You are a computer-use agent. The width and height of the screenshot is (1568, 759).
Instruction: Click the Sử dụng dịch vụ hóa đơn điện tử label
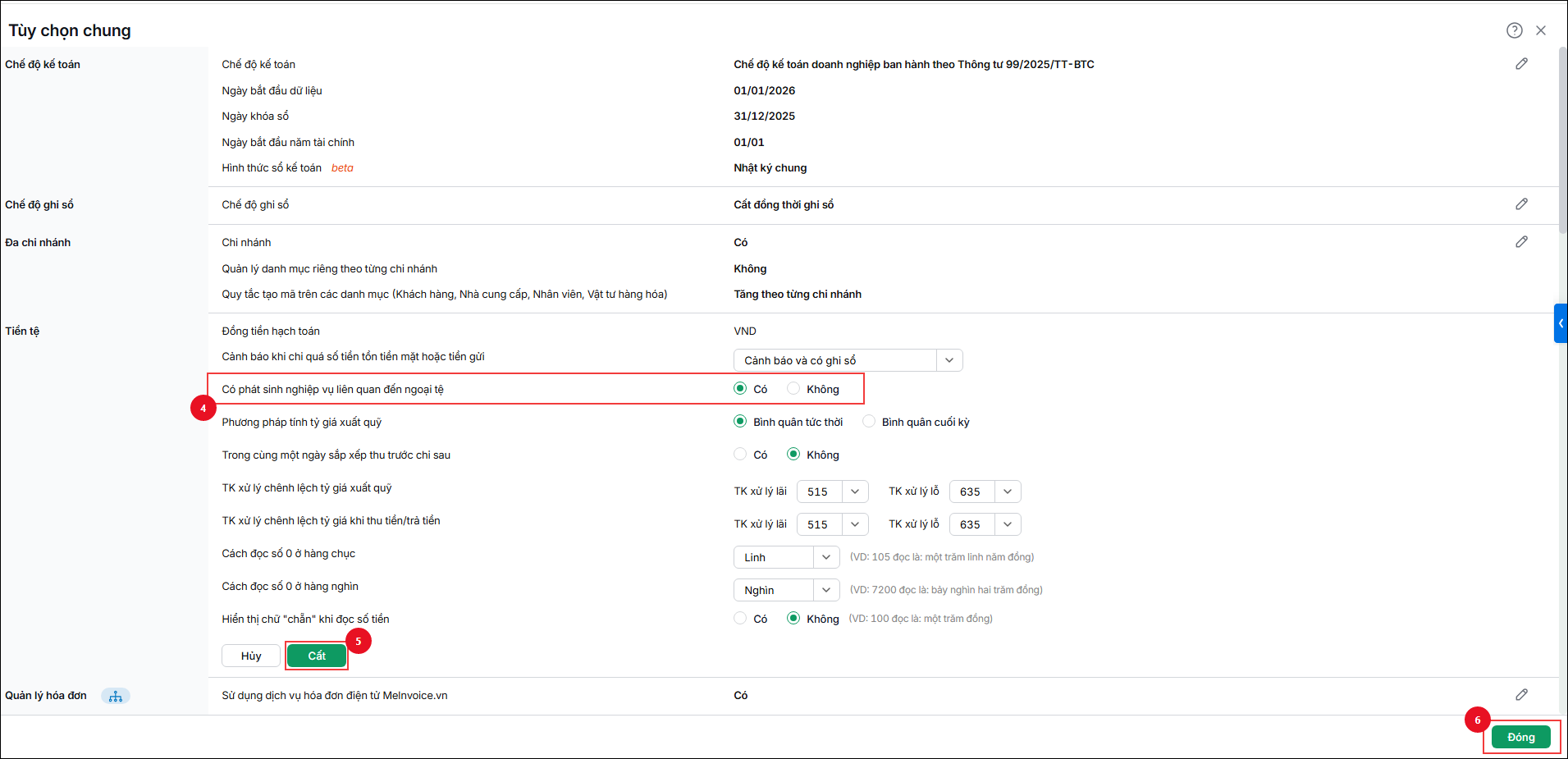point(335,695)
